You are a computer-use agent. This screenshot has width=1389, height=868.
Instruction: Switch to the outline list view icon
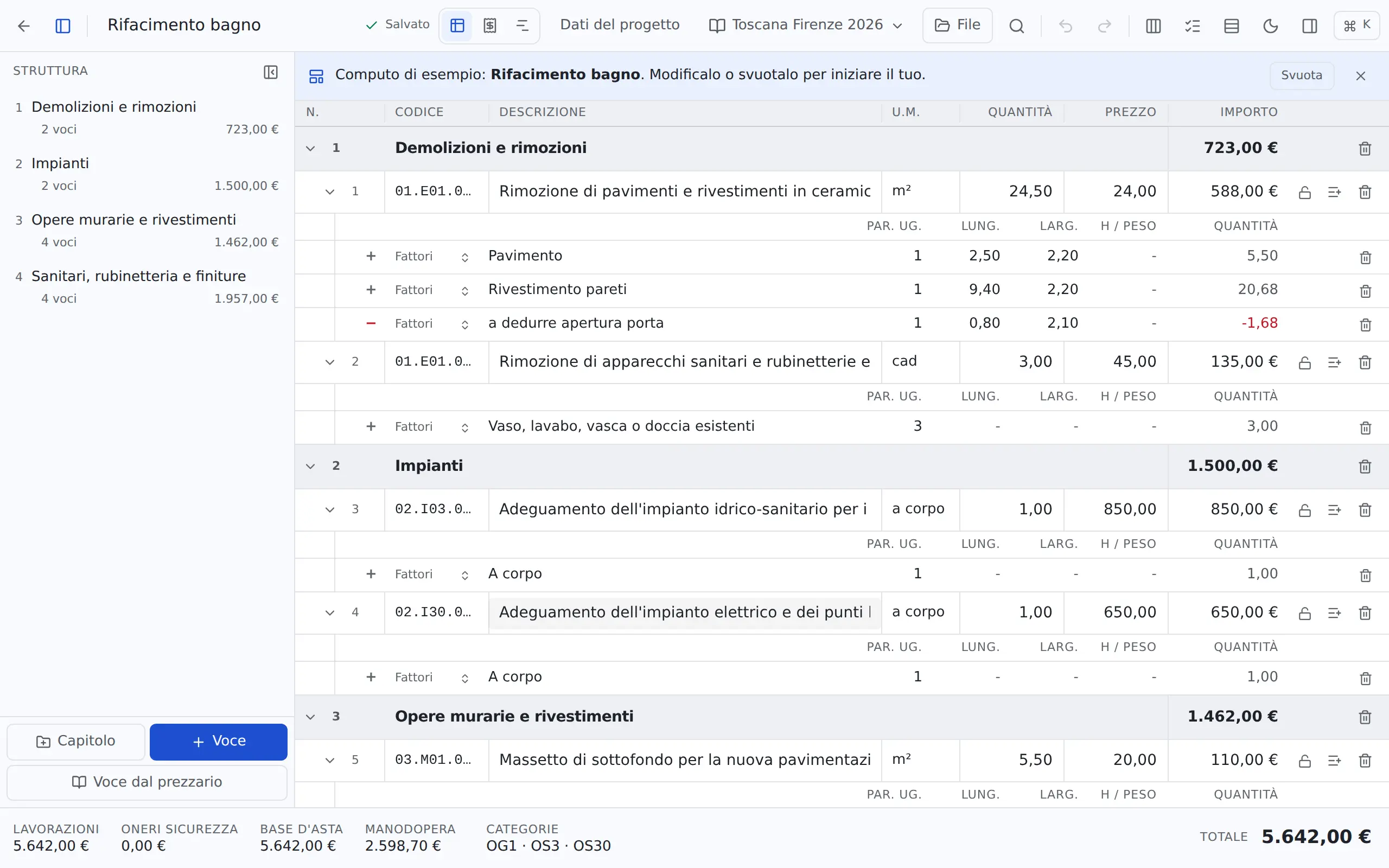pos(523,26)
